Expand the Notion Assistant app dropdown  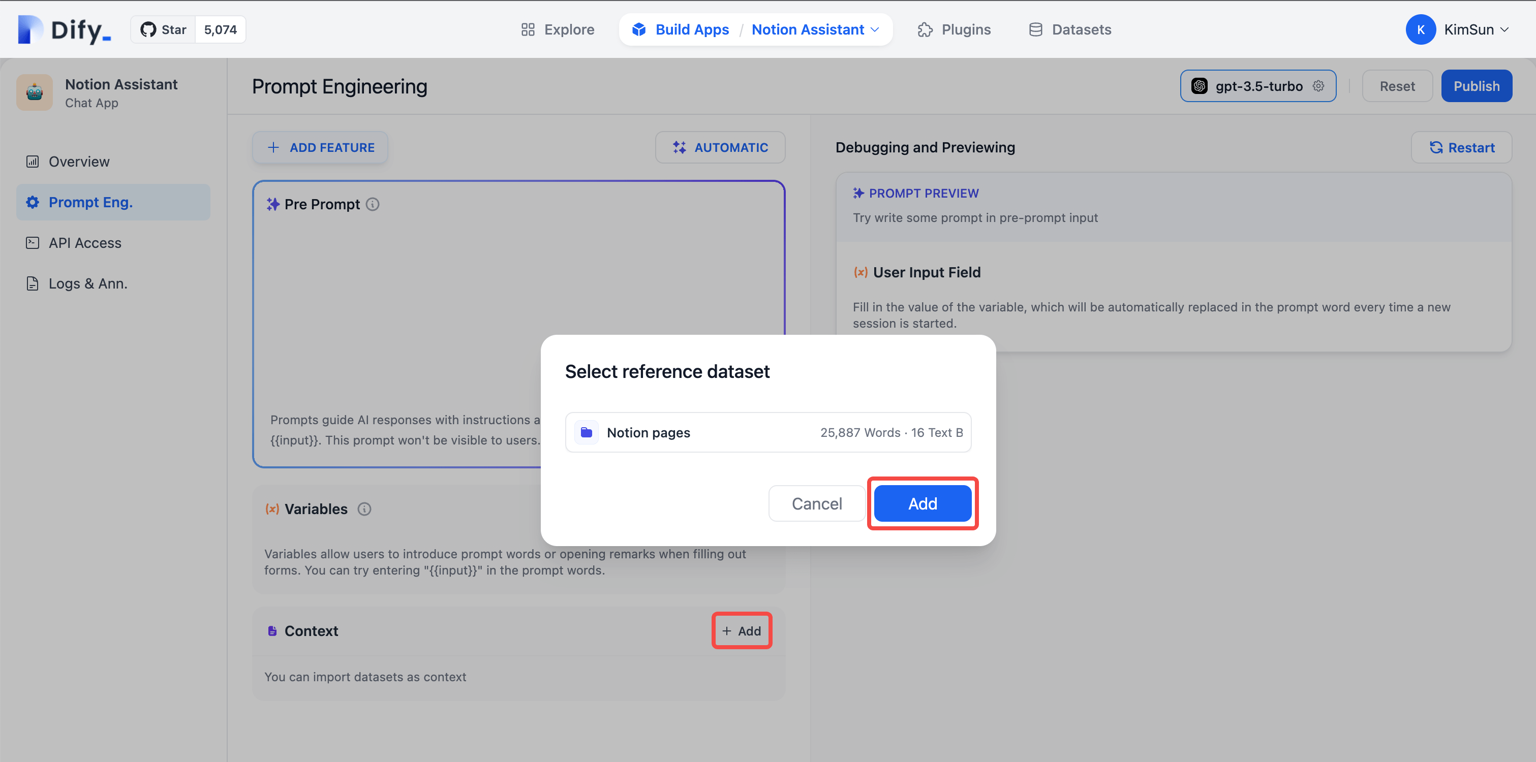(x=816, y=30)
